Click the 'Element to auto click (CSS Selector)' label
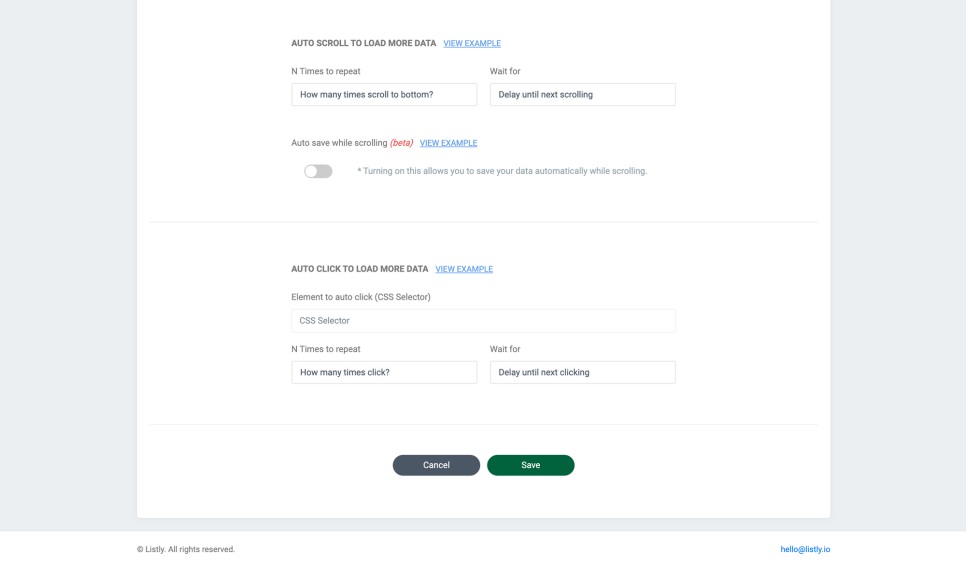The width and height of the screenshot is (966, 568). (361, 297)
